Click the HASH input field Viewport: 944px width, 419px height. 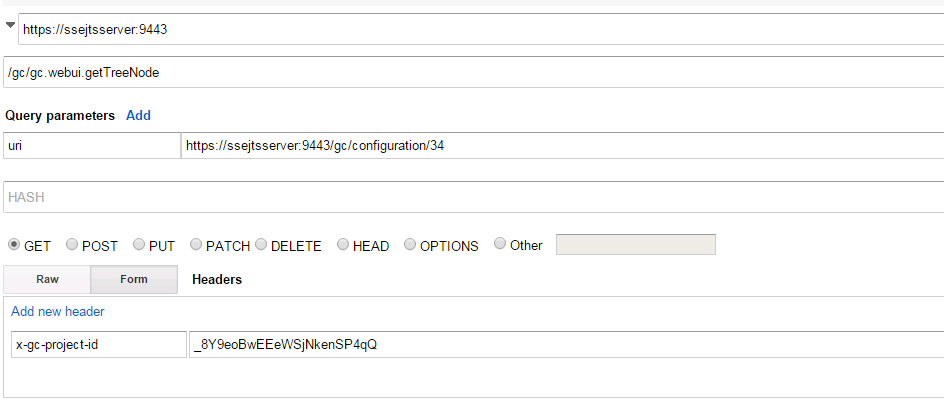pos(474,197)
